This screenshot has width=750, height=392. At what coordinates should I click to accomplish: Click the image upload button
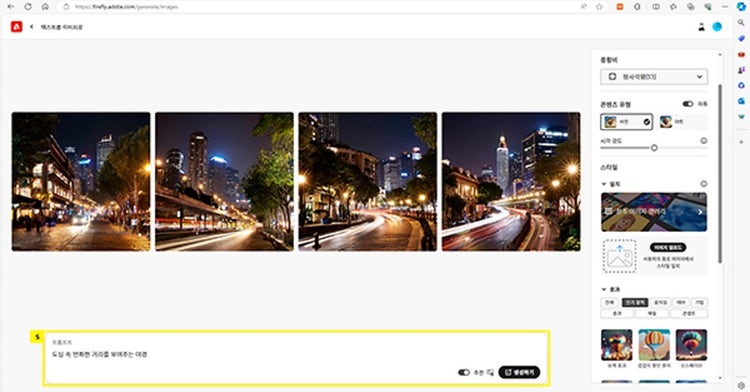pos(668,247)
